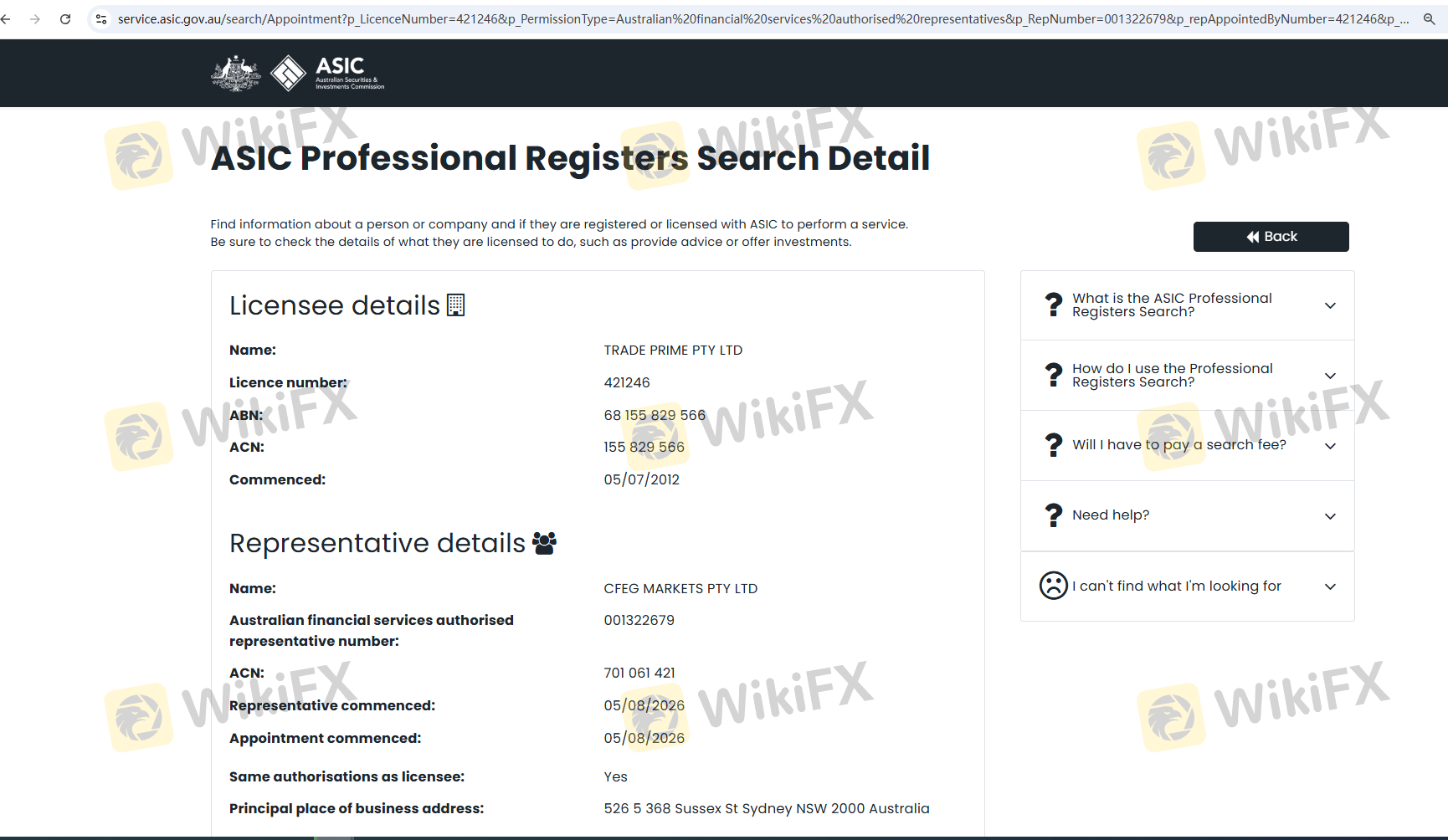Click 'Australian financial services authorised representative number:' label

(372, 631)
